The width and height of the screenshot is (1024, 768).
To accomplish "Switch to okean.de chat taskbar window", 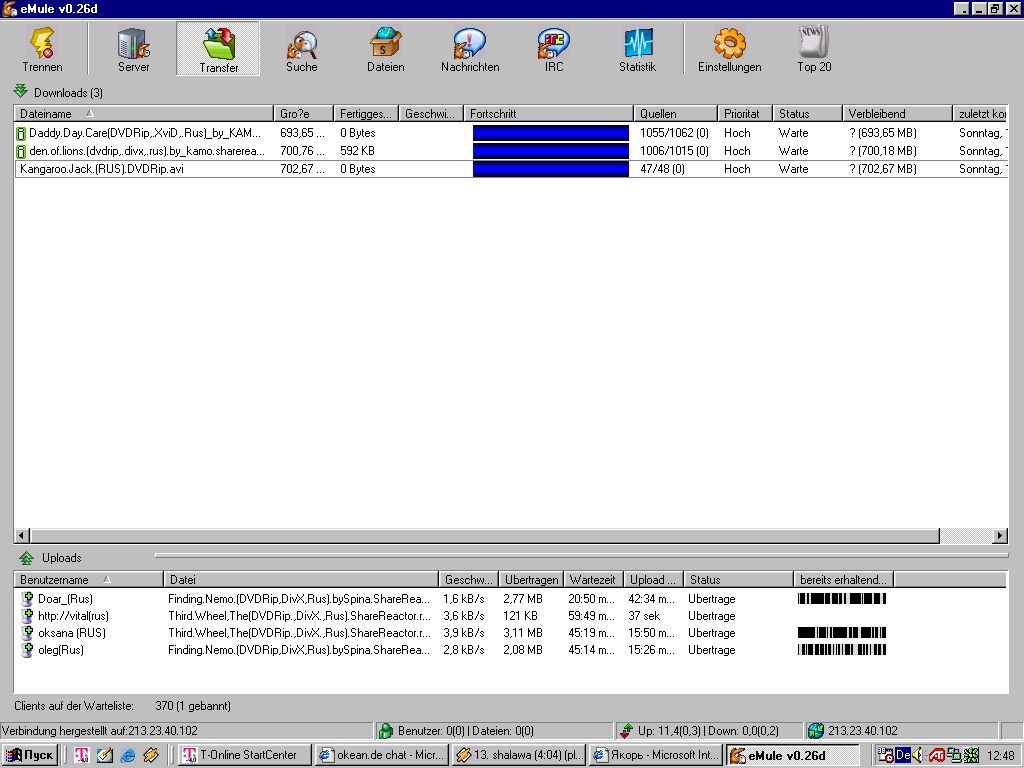I will coord(382,755).
